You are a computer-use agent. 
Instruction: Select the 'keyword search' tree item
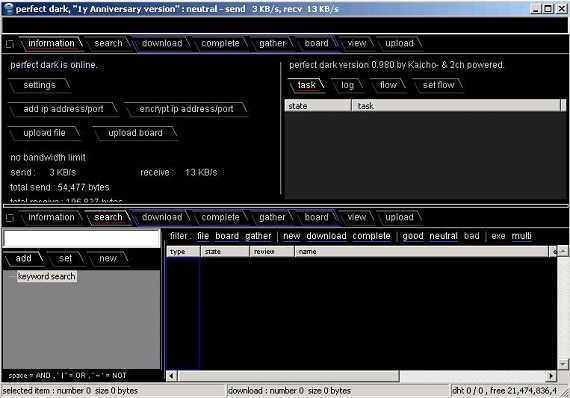coord(47,276)
